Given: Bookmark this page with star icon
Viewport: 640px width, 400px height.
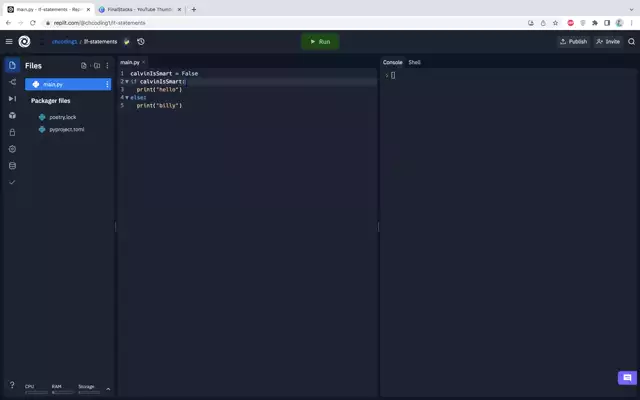Looking at the screenshot, I should coord(556,23).
